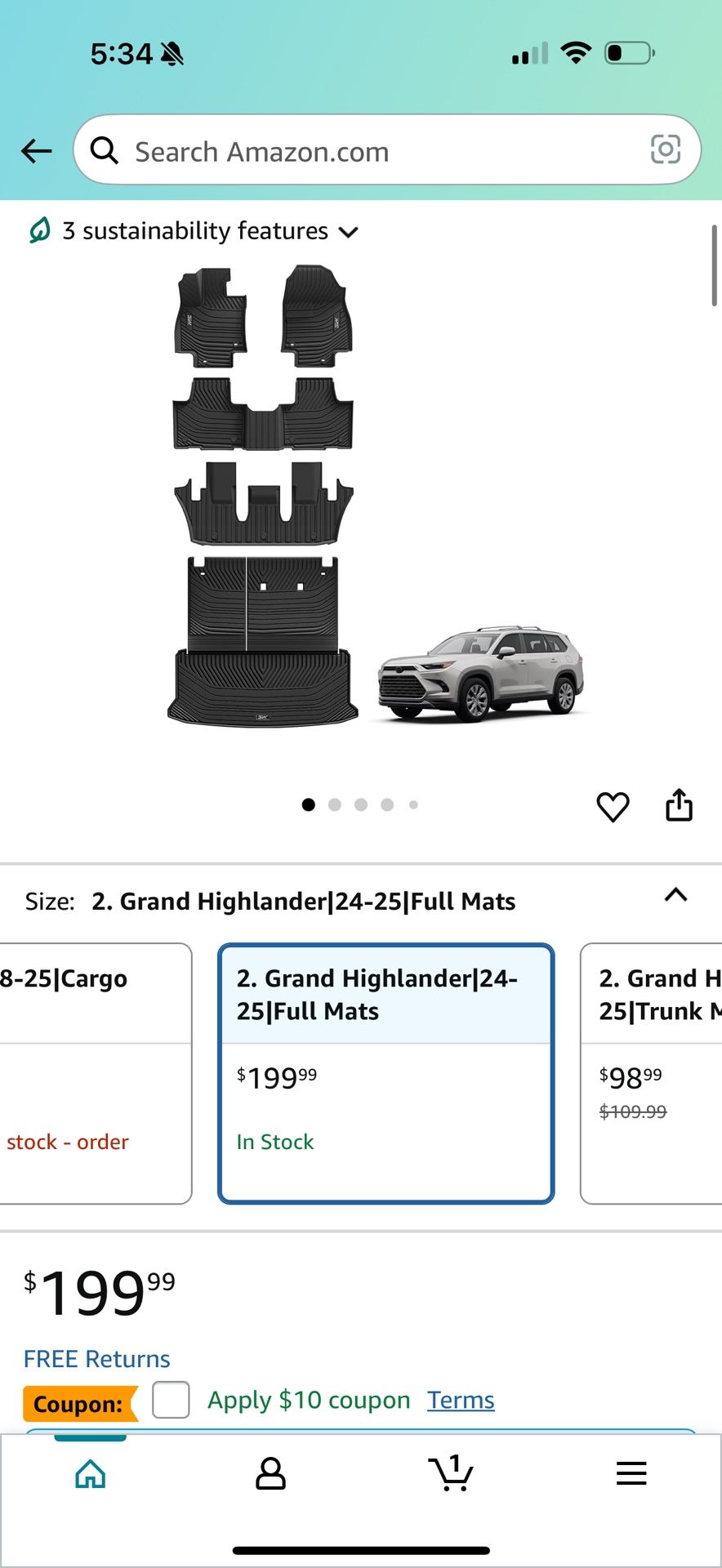
Task: Open the coupon Terms link
Action: [x=461, y=1400]
